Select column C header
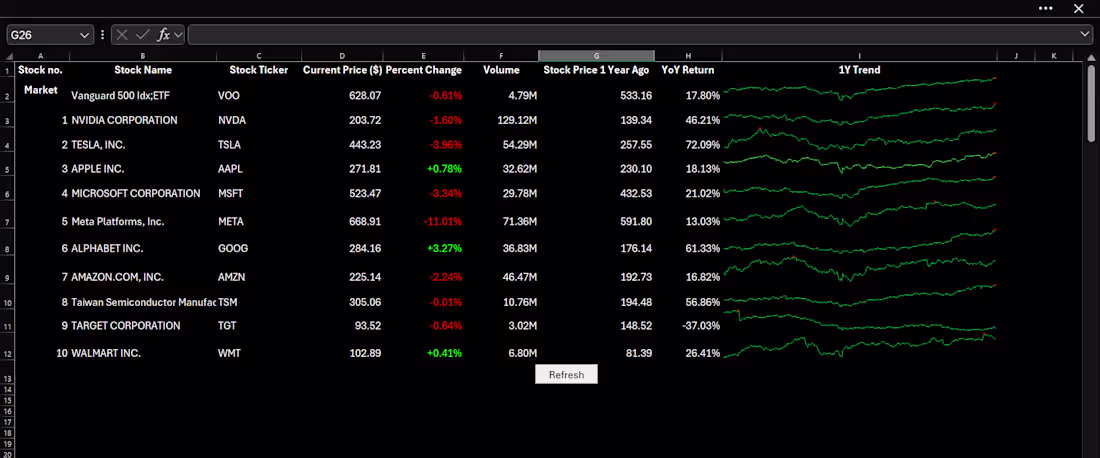 point(259,56)
